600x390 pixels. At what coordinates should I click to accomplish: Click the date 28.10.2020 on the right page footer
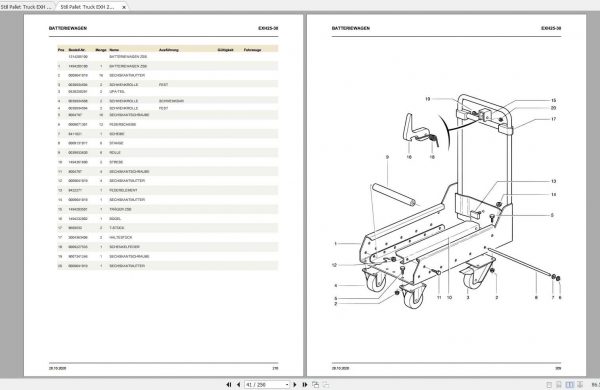340,368
